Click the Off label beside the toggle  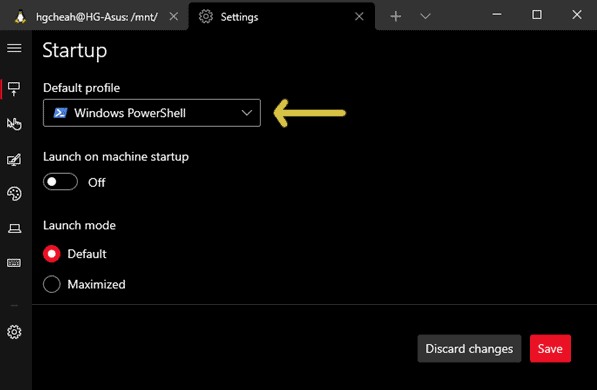point(97,182)
